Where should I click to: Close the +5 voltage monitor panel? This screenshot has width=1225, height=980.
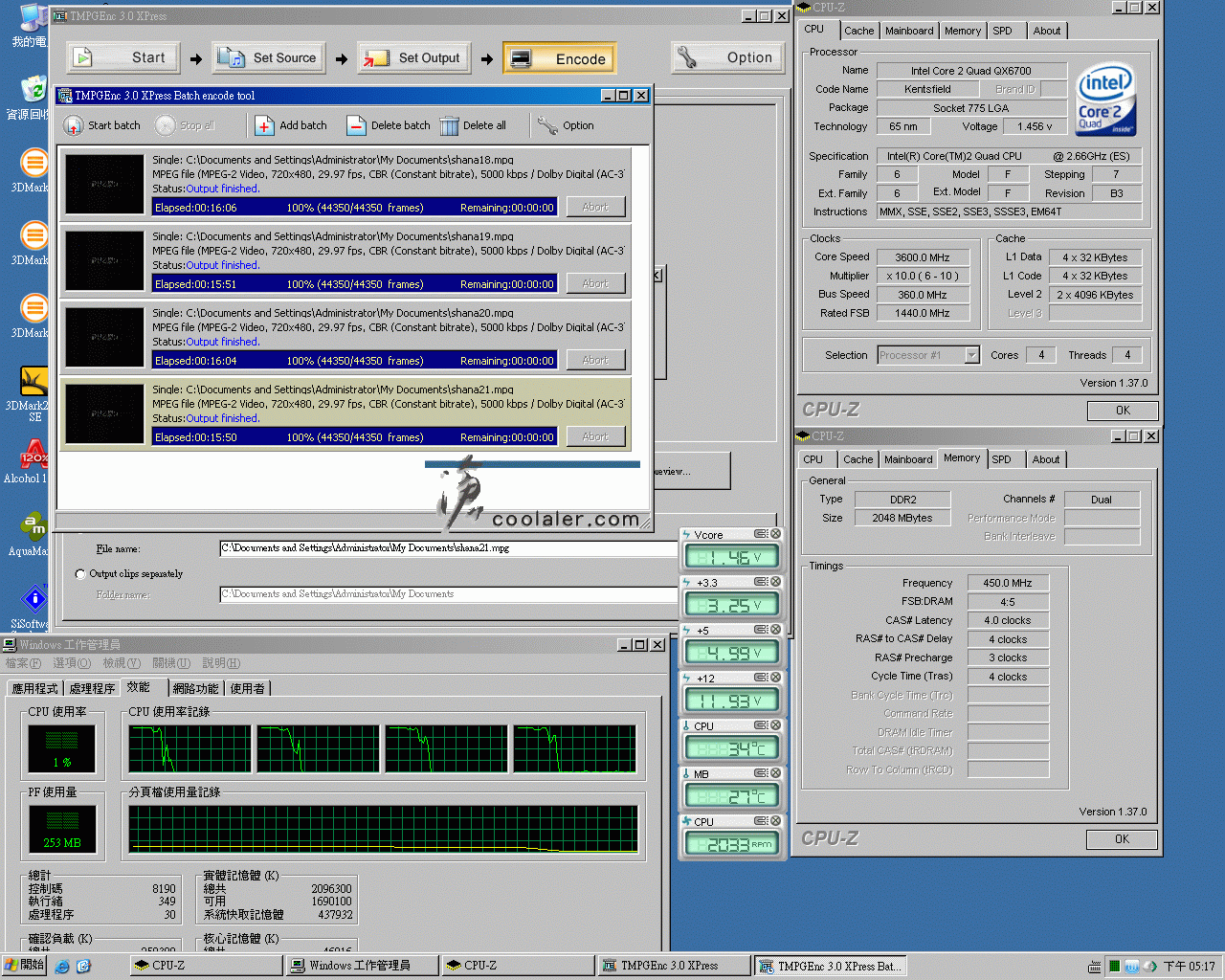pos(776,630)
